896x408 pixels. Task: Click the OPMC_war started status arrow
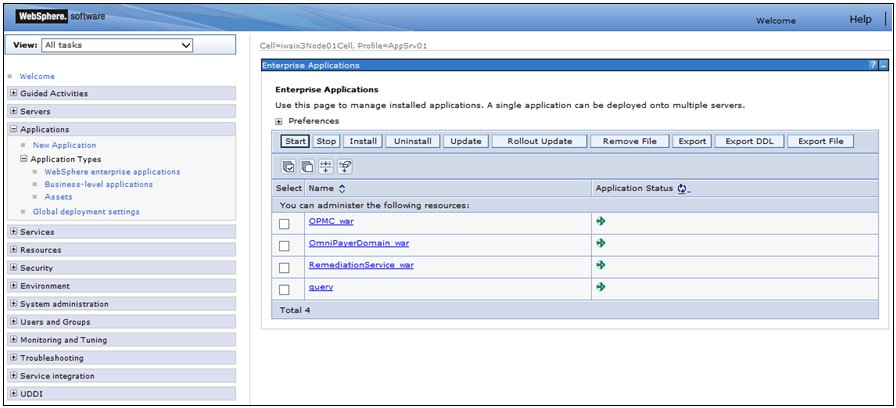coord(600,221)
